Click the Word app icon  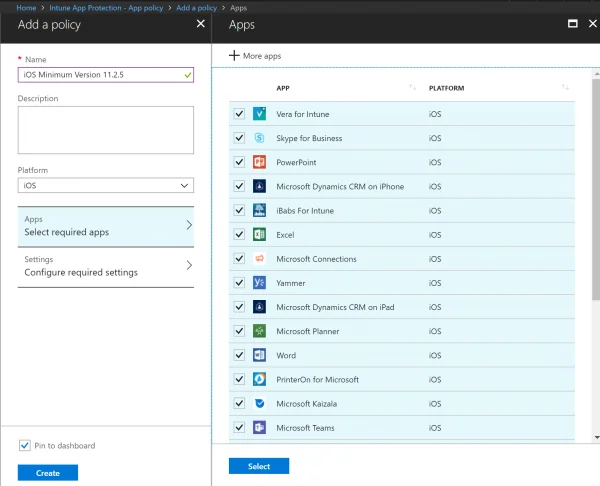[259, 355]
